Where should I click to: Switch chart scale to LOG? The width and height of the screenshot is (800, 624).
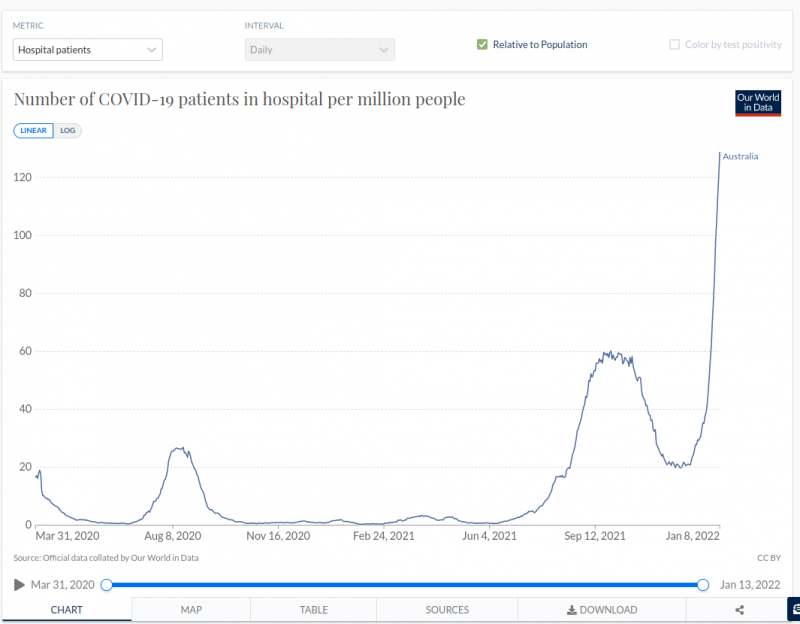pyautogui.click(x=68, y=130)
